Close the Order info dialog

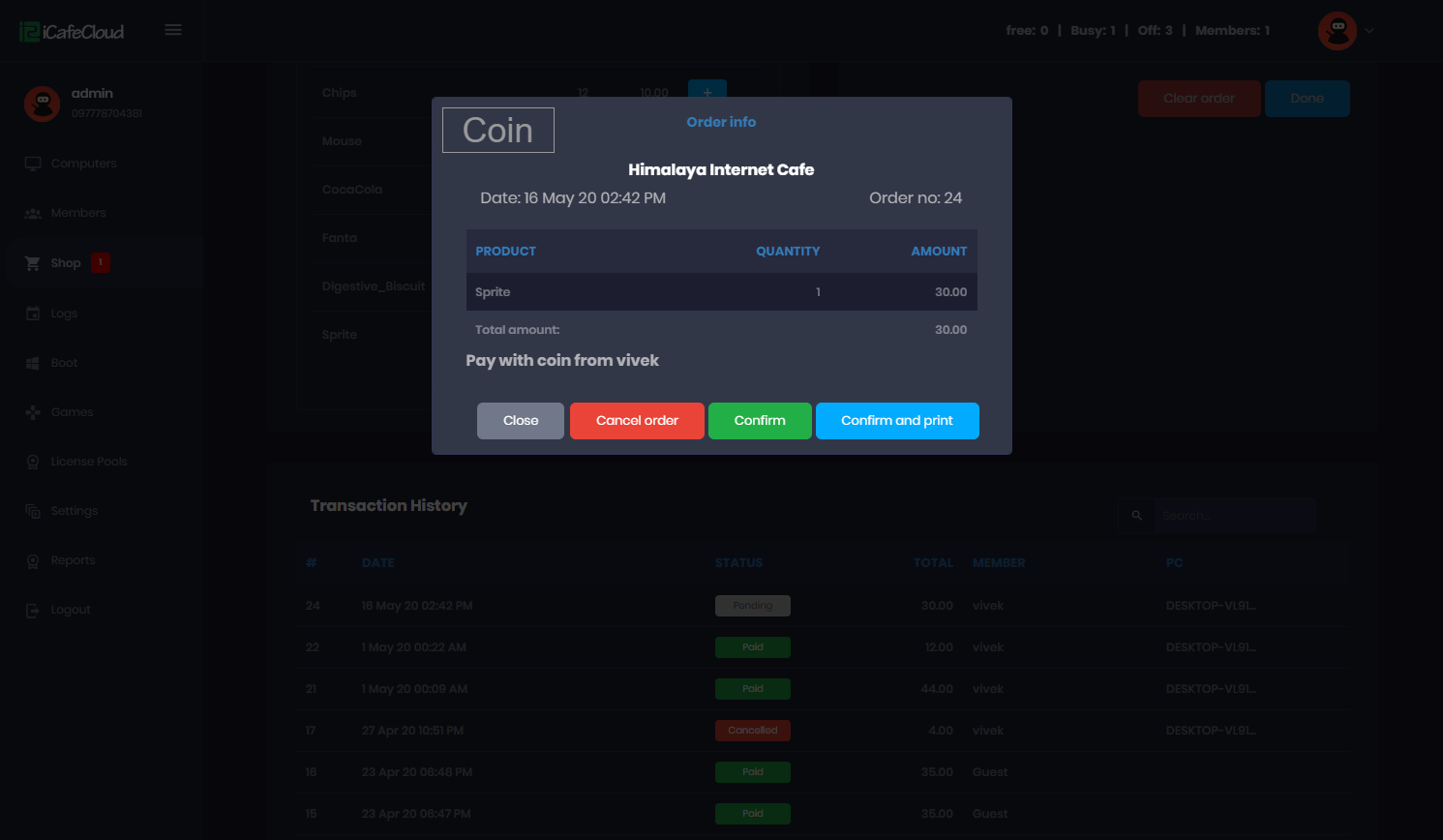[521, 421]
